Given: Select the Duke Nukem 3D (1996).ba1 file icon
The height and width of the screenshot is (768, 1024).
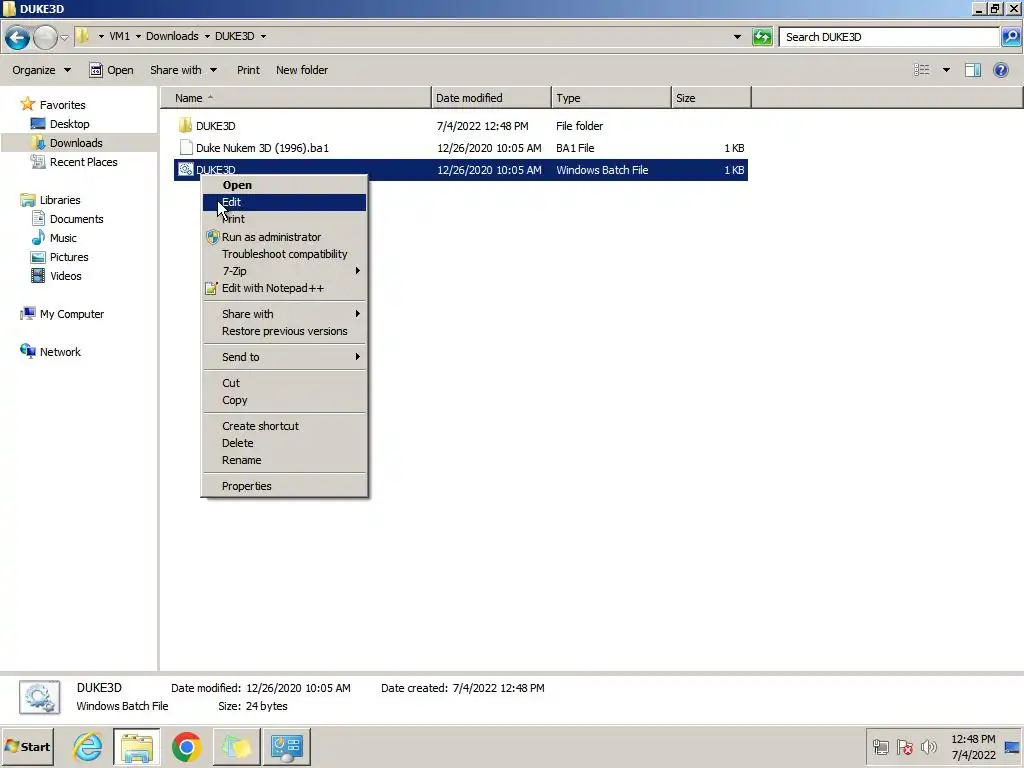Looking at the screenshot, I should tap(186, 148).
